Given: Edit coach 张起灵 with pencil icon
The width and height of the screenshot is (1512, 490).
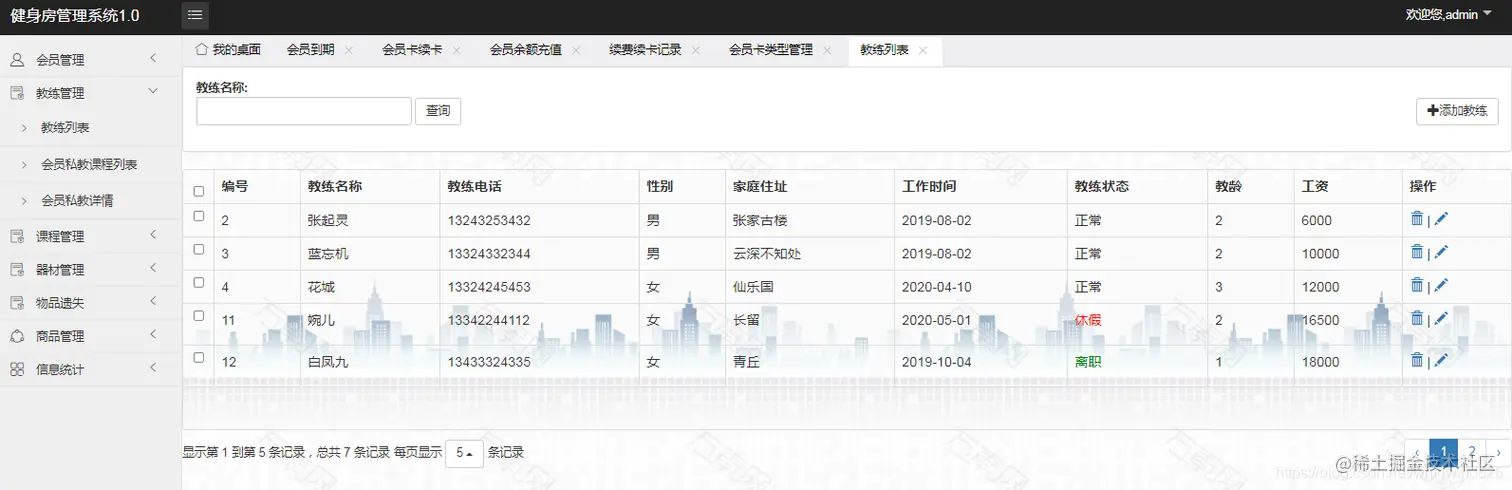Looking at the screenshot, I should (x=1441, y=219).
